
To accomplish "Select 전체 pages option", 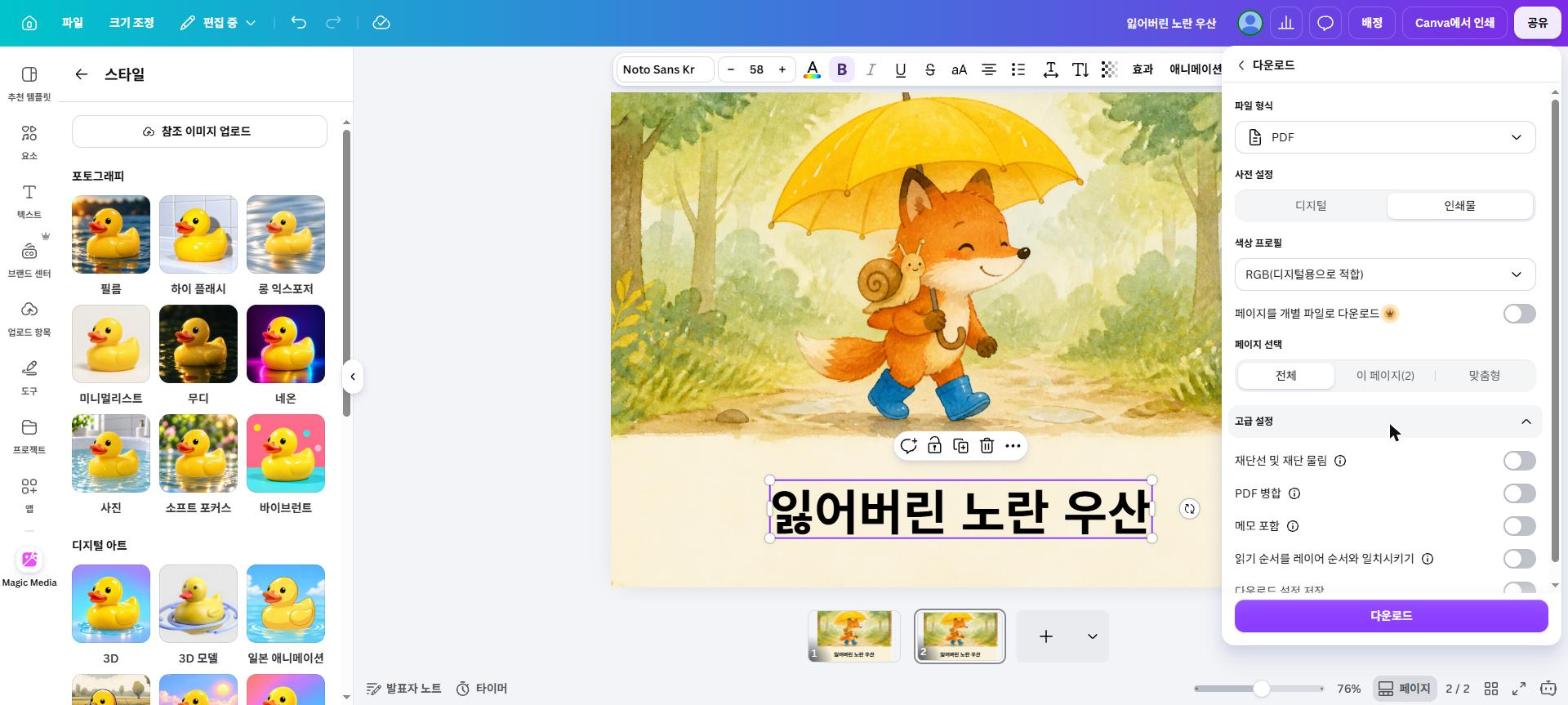I will click(x=1286, y=376).
